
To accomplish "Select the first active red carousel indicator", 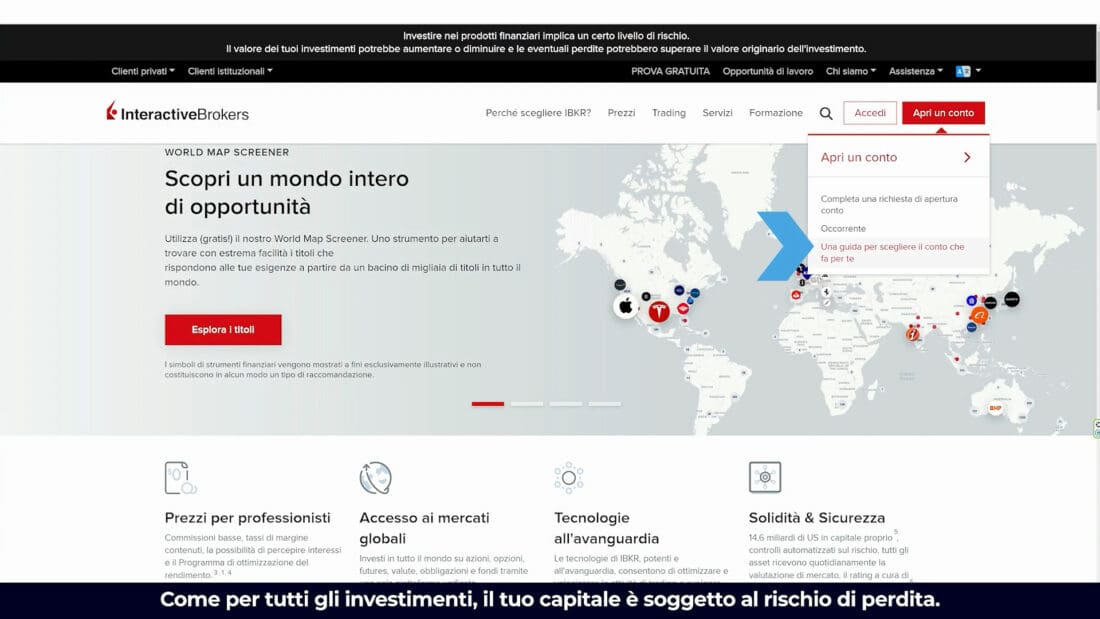I will point(488,404).
